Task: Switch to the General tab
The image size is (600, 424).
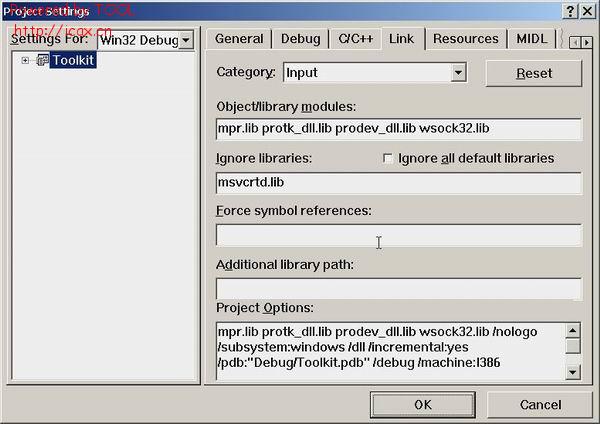Action: point(239,39)
